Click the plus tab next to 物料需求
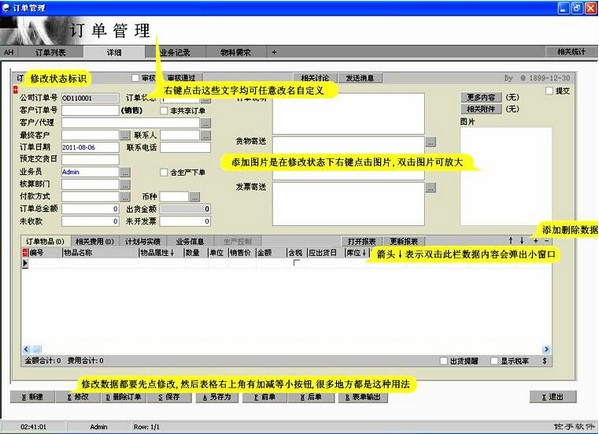 [274, 52]
